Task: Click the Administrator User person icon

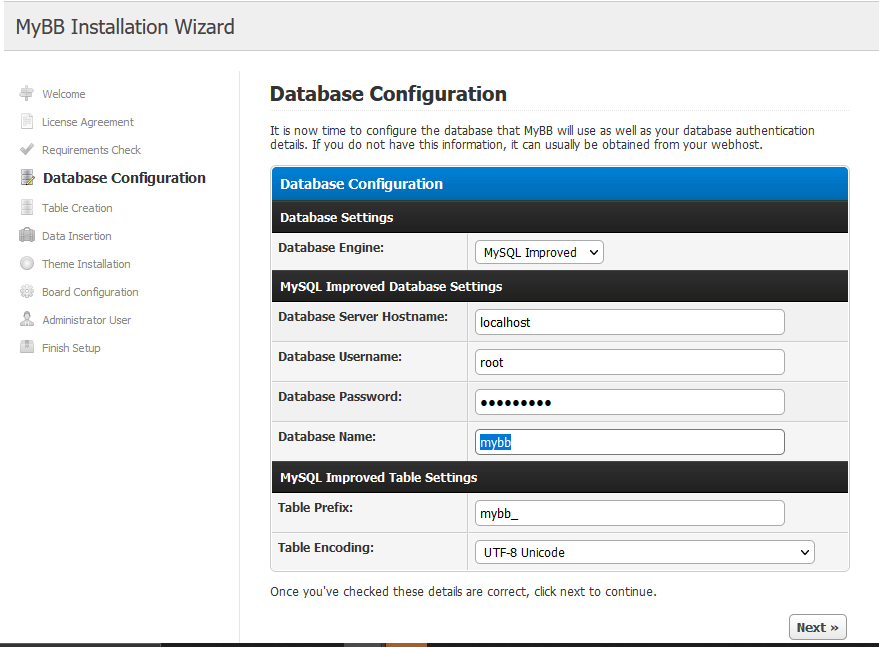Action: (x=27, y=320)
